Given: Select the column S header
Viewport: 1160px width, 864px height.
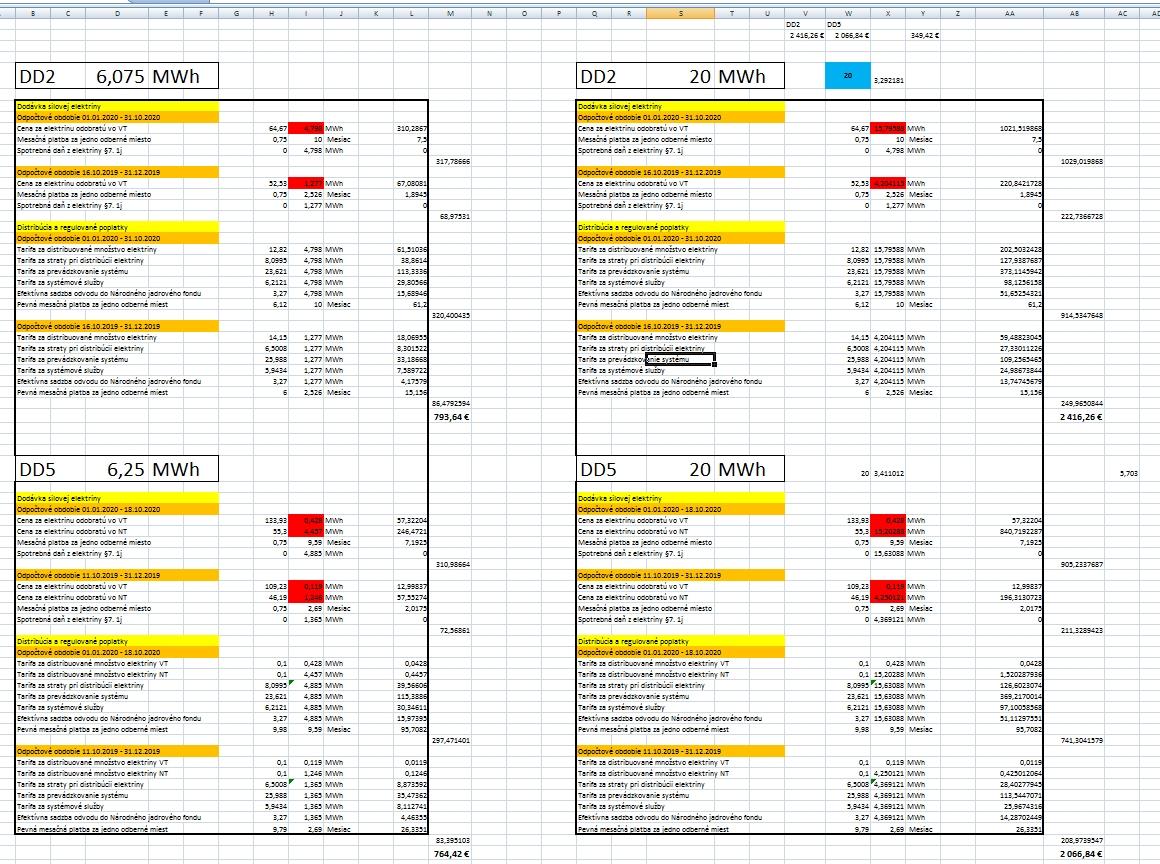Looking at the screenshot, I should (x=680, y=13).
